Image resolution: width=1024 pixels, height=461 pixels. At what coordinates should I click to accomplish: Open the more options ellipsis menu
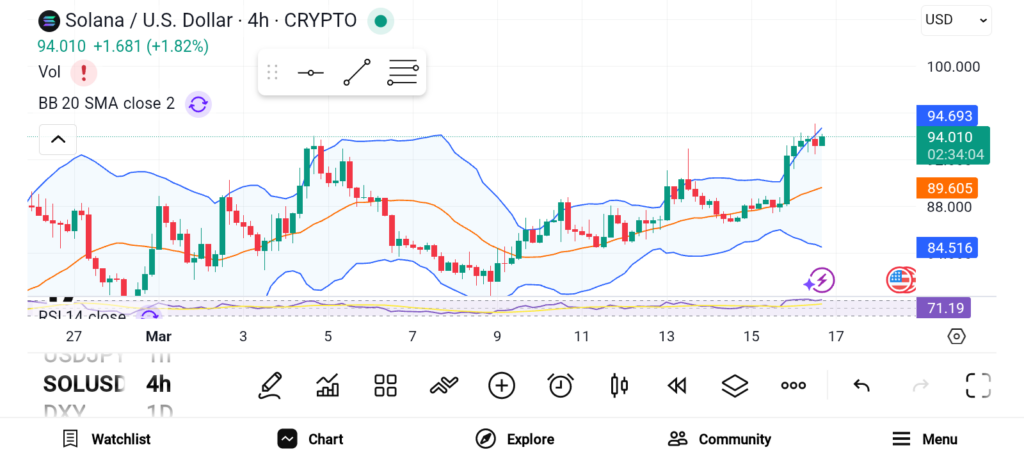pos(794,385)
